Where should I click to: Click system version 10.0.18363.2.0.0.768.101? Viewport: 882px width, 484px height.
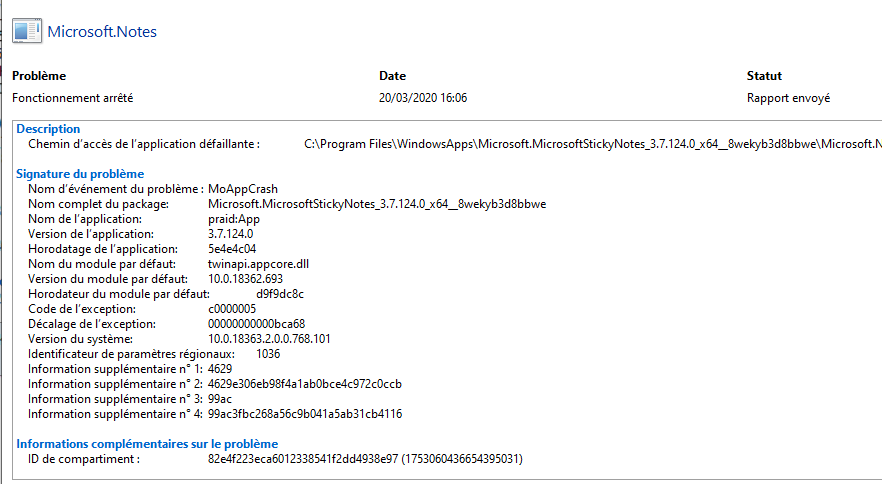[269, 339]
